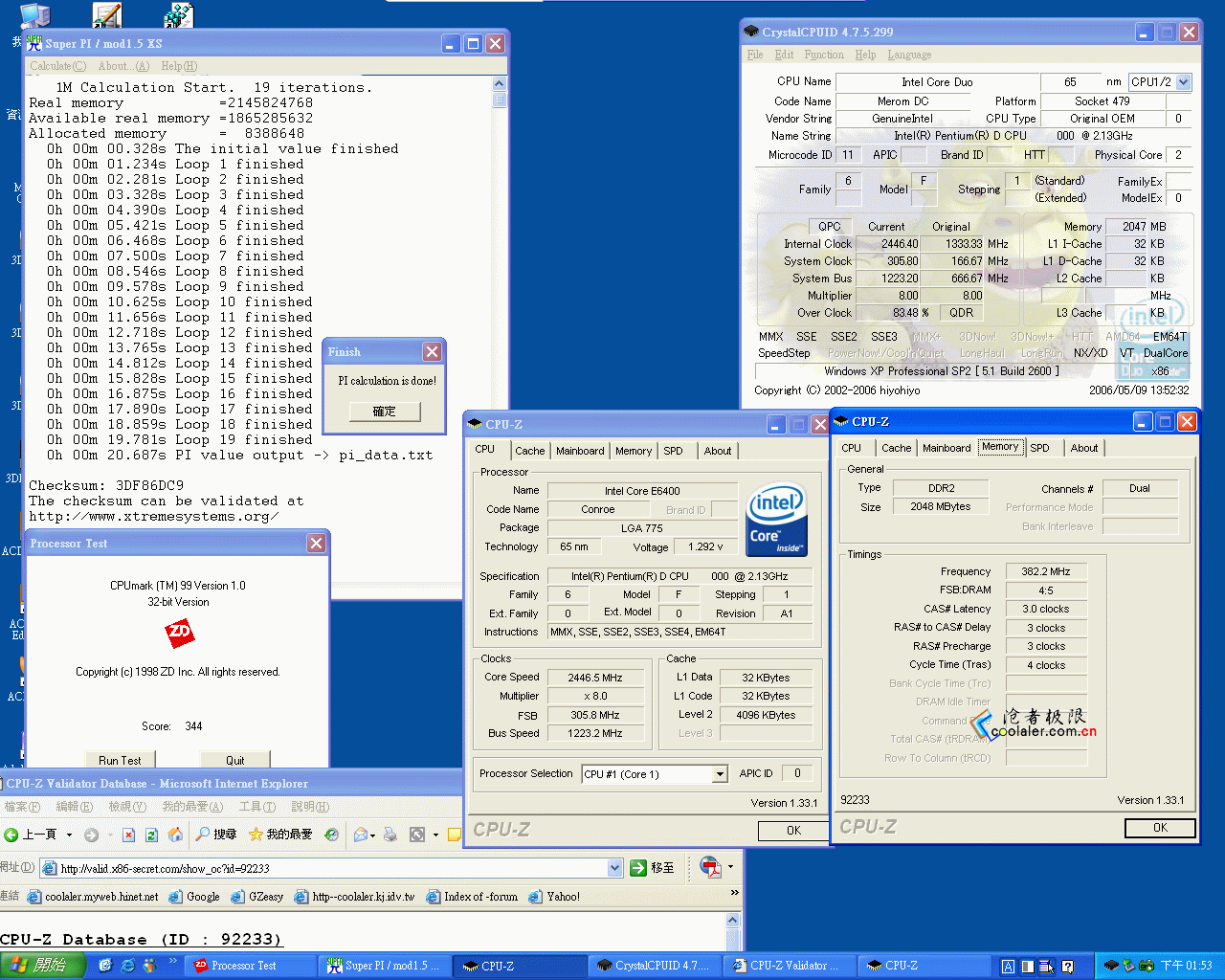Image resolution: width=1225 pixels, height=980 pixels.
Task: Open the IE Search magnifier button
Action: click(215, 835)
